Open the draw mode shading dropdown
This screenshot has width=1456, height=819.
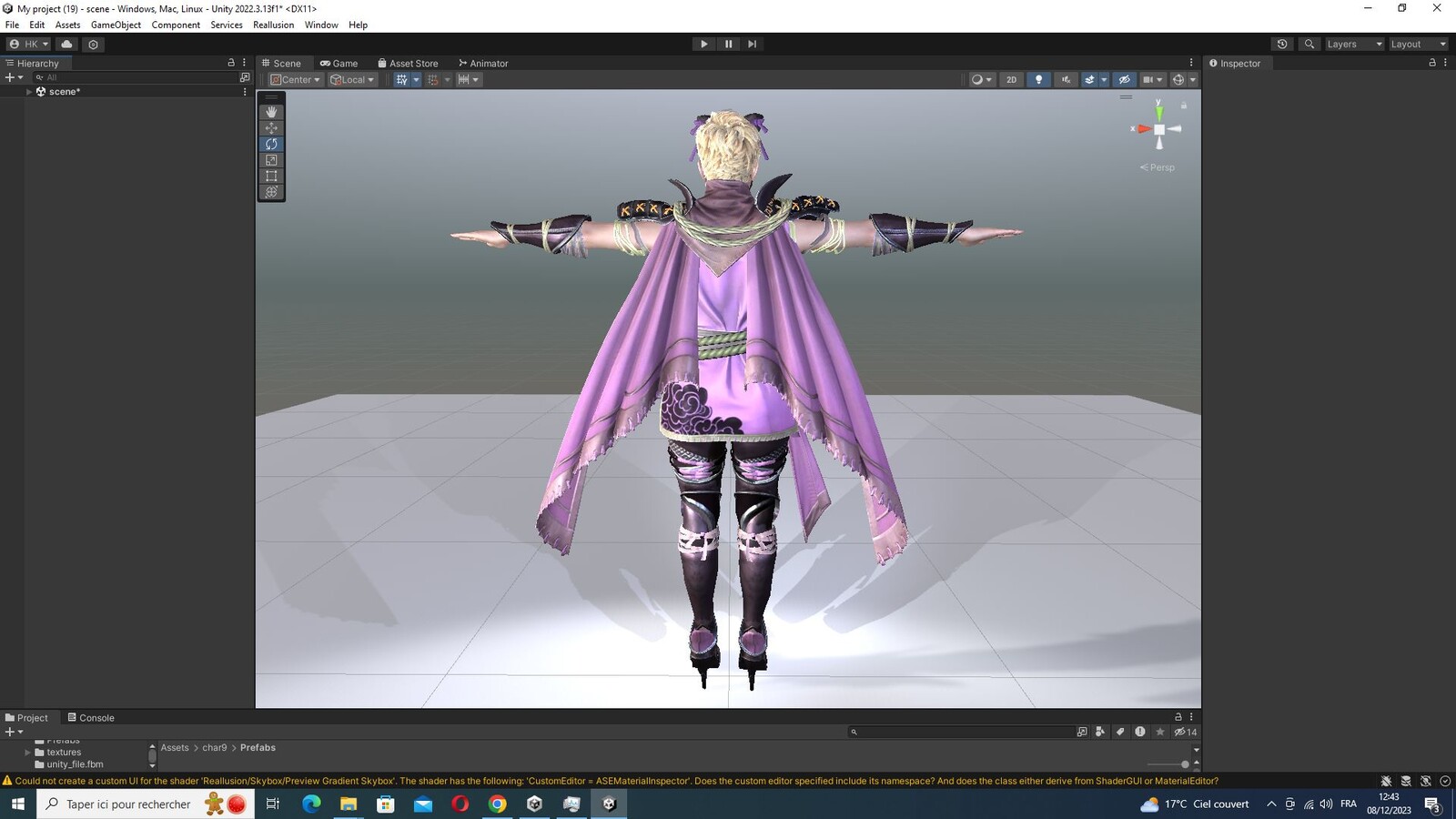982,79
